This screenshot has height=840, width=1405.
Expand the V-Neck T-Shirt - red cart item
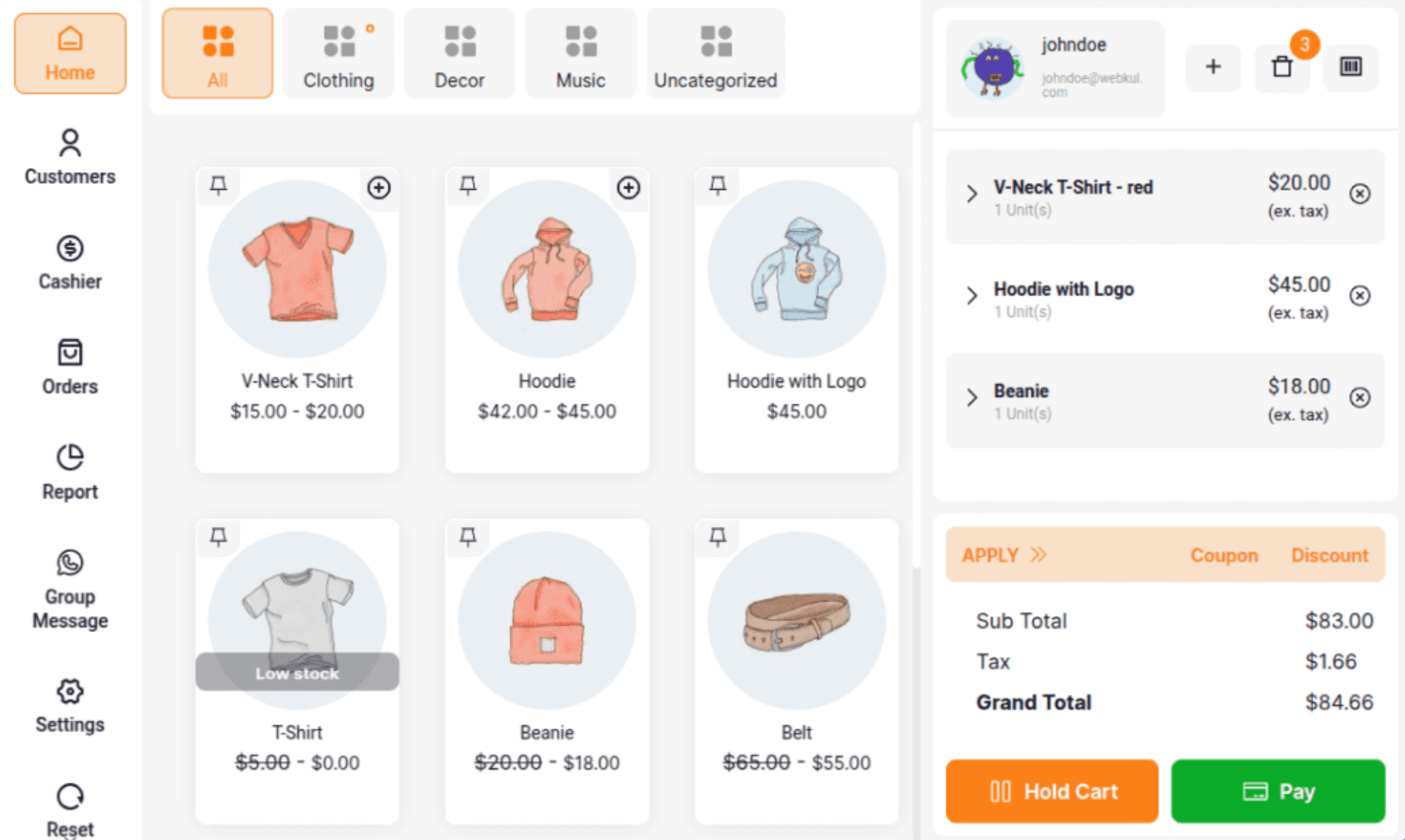pyautogui.click(x=972, y=194)
